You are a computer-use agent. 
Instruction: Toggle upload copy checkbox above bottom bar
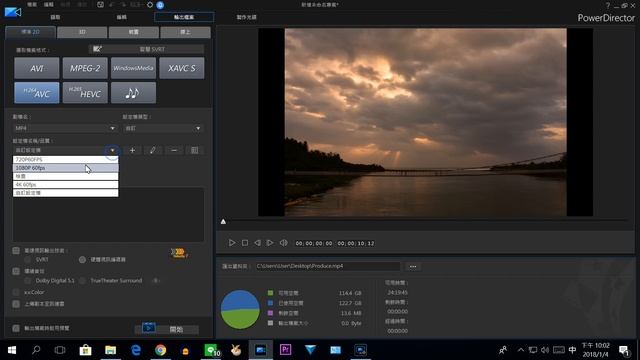tap(16, 304)
